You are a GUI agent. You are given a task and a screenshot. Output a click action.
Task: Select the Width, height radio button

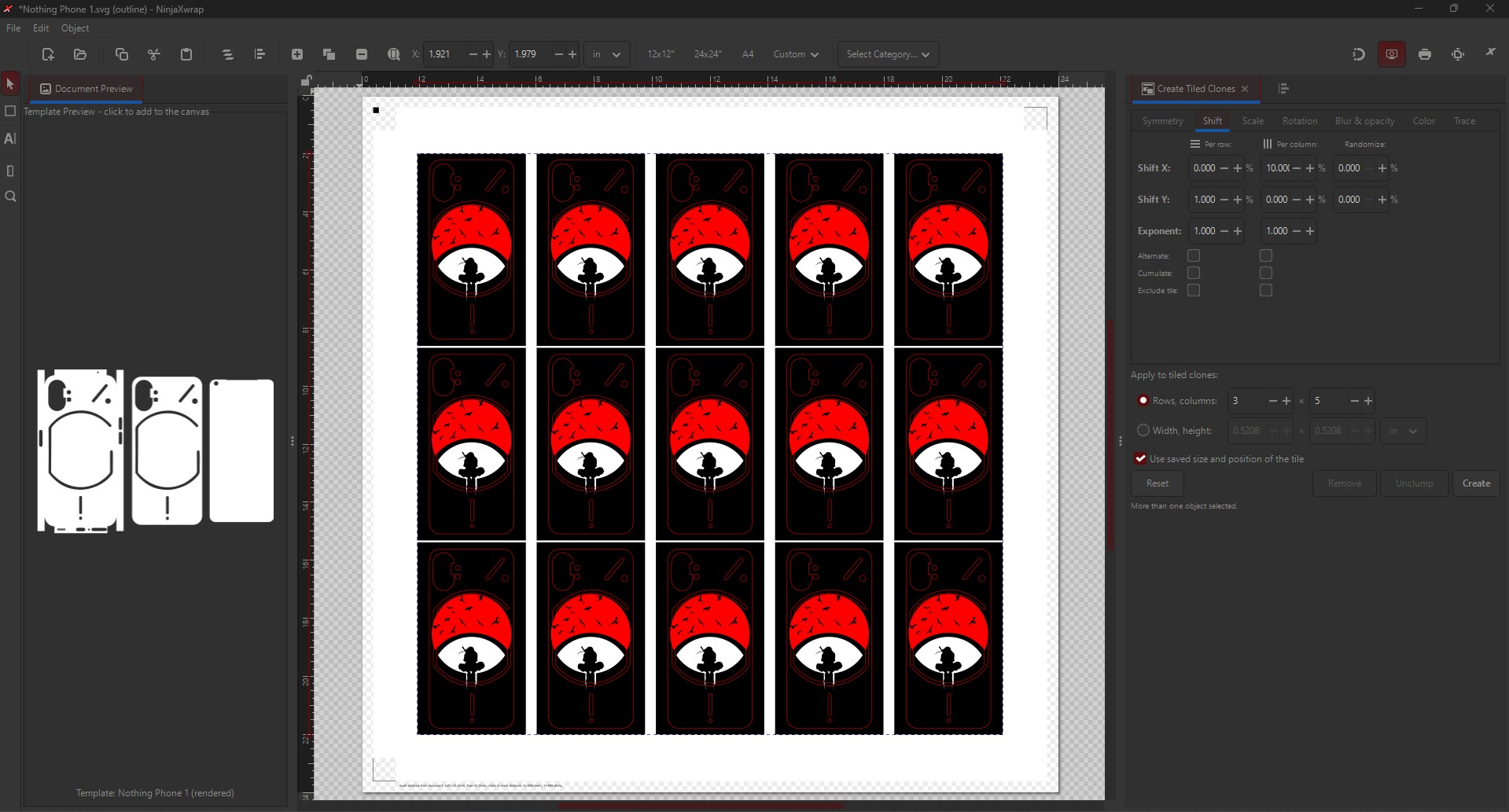click(1143, 430)
